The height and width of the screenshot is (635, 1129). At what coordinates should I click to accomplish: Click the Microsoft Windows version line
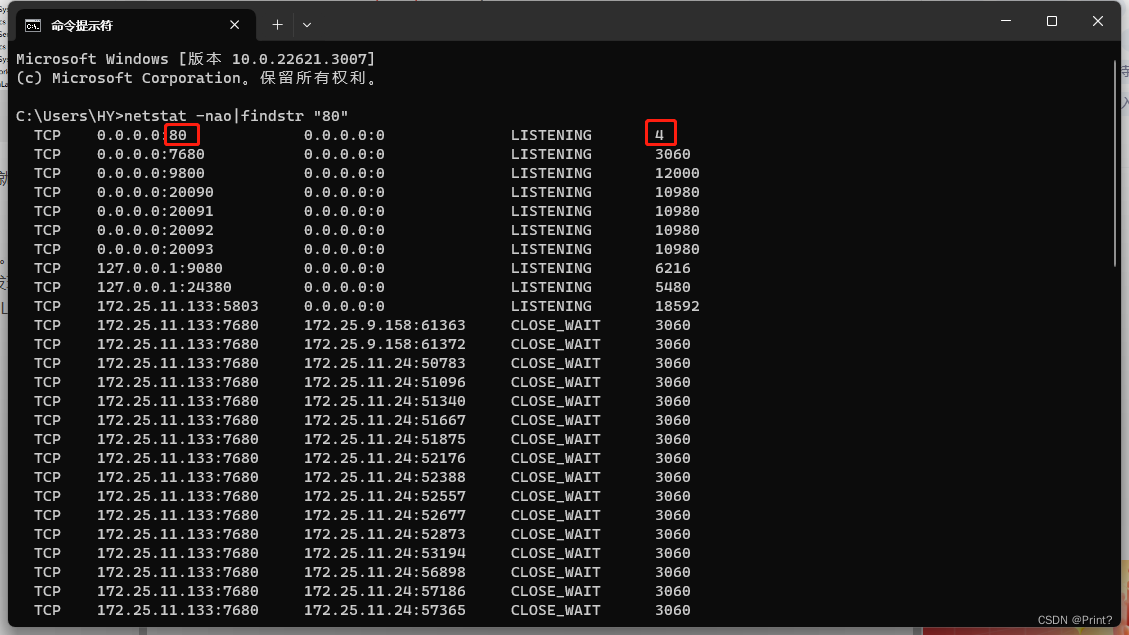pos(195,59)
